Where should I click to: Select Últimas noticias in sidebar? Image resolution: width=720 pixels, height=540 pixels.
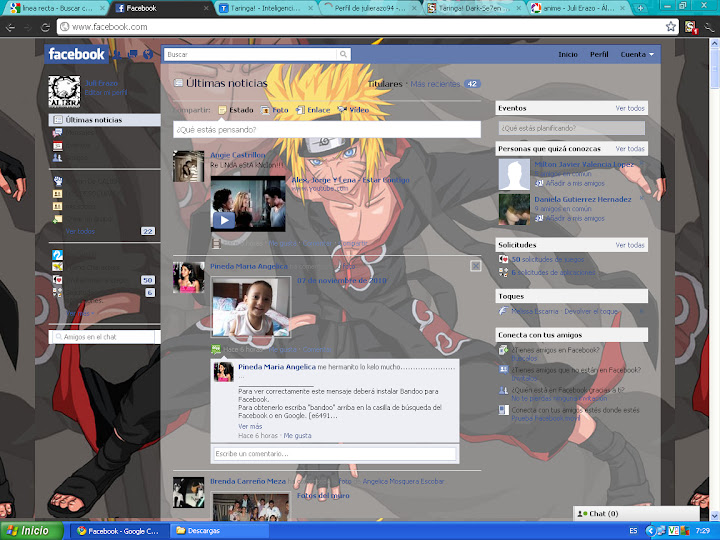pyautogui.click(x=105, y=120)
